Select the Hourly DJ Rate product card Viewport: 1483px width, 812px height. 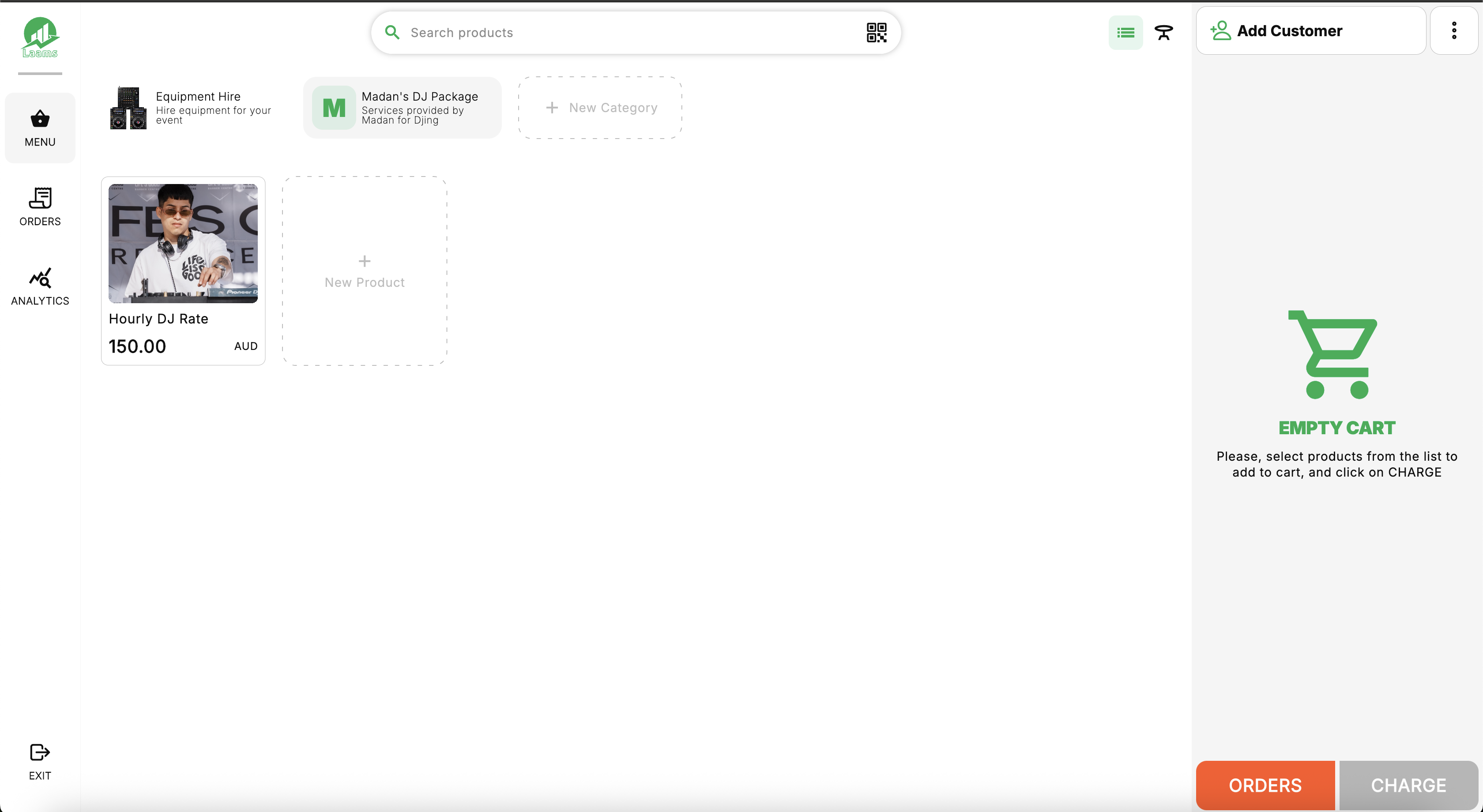tap(183, 271)
